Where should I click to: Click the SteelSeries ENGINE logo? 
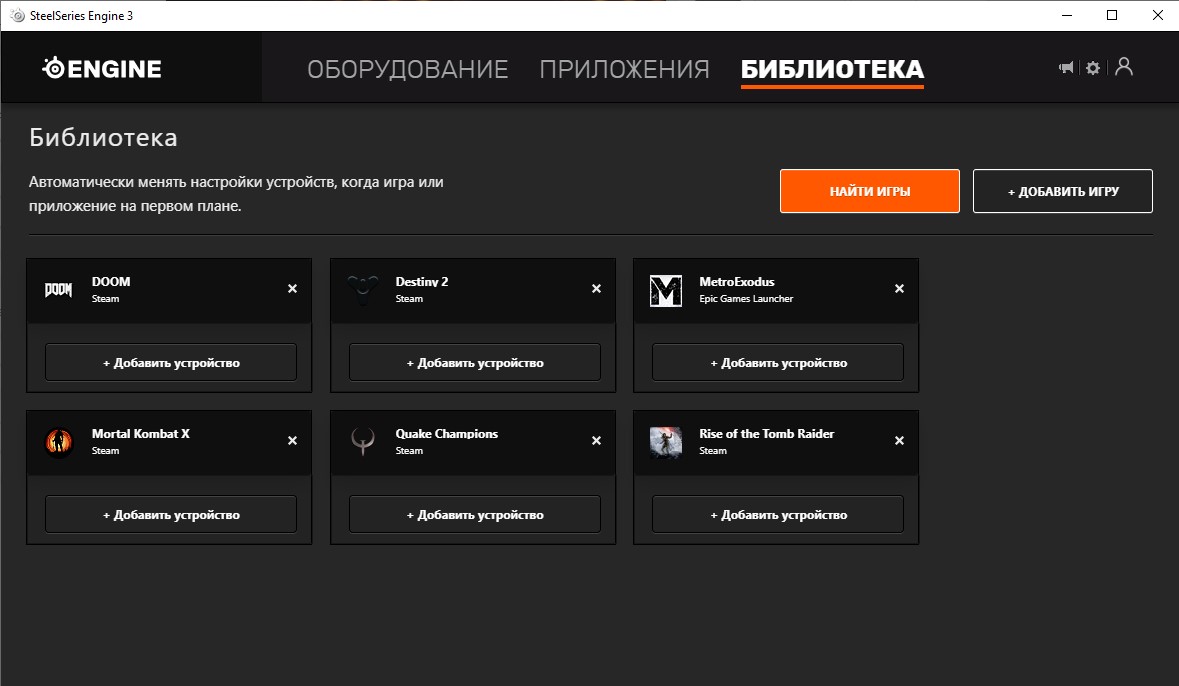click(102, 68)
